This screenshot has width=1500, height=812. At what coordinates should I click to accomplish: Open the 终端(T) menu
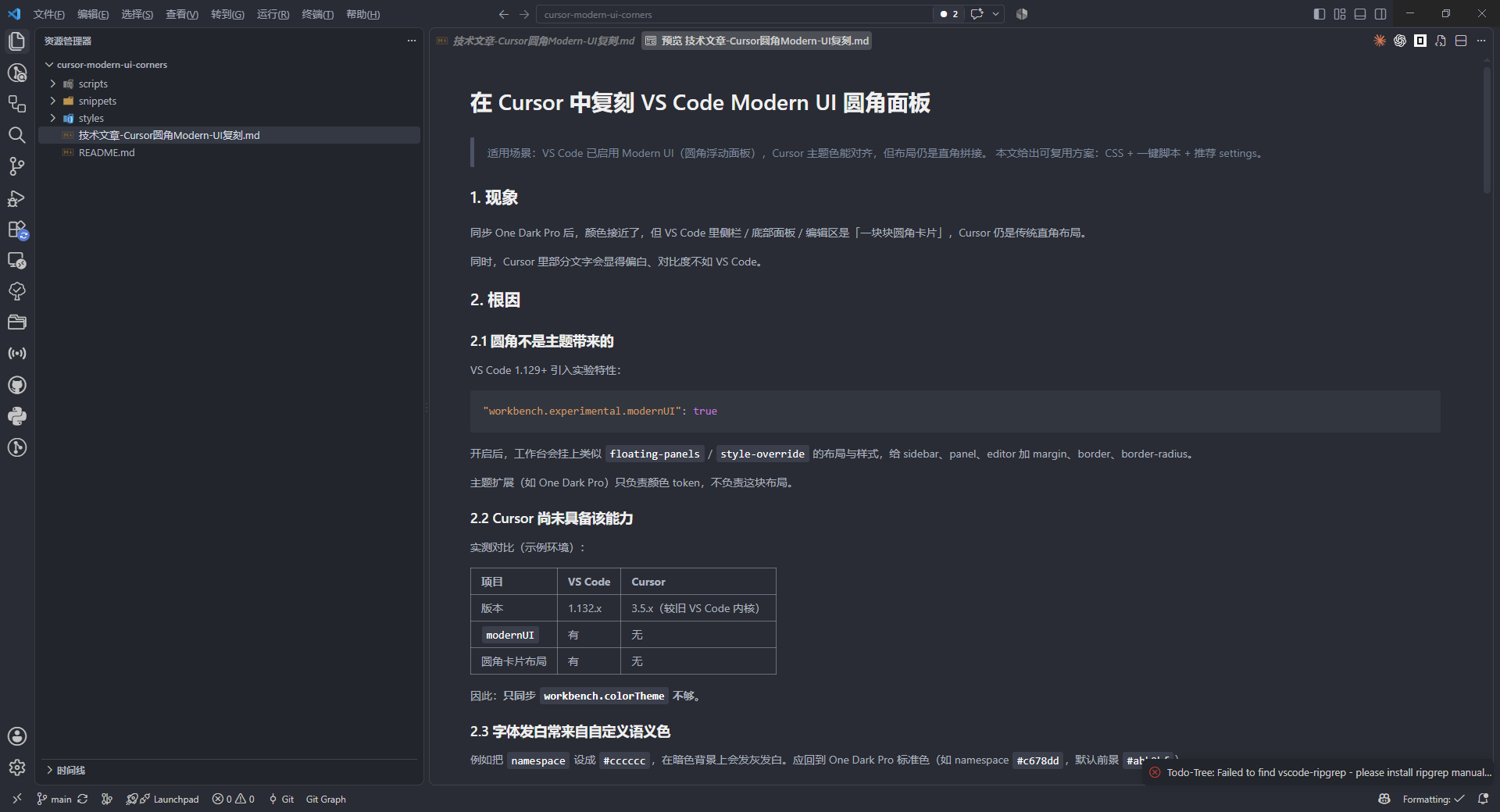tap(317, 14)
